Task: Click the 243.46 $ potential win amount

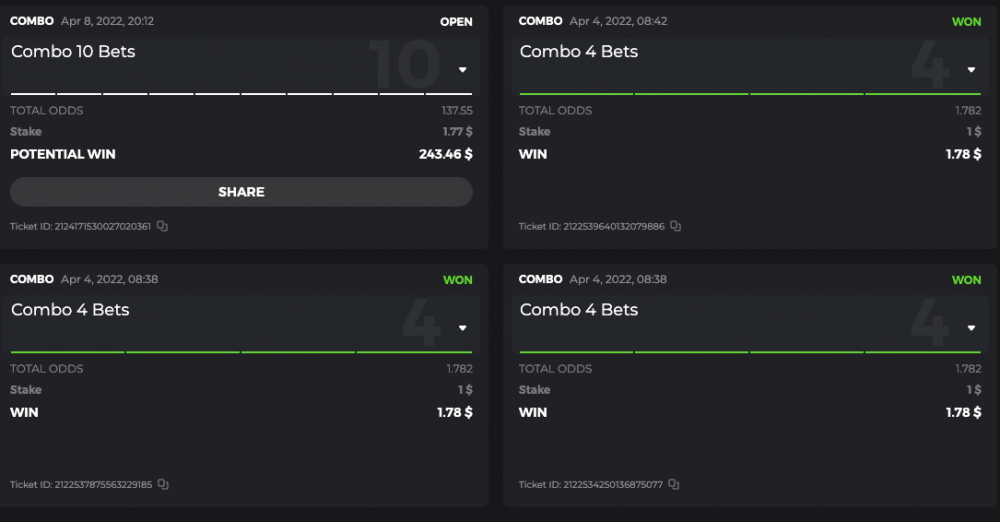Action: pos(445,154)
